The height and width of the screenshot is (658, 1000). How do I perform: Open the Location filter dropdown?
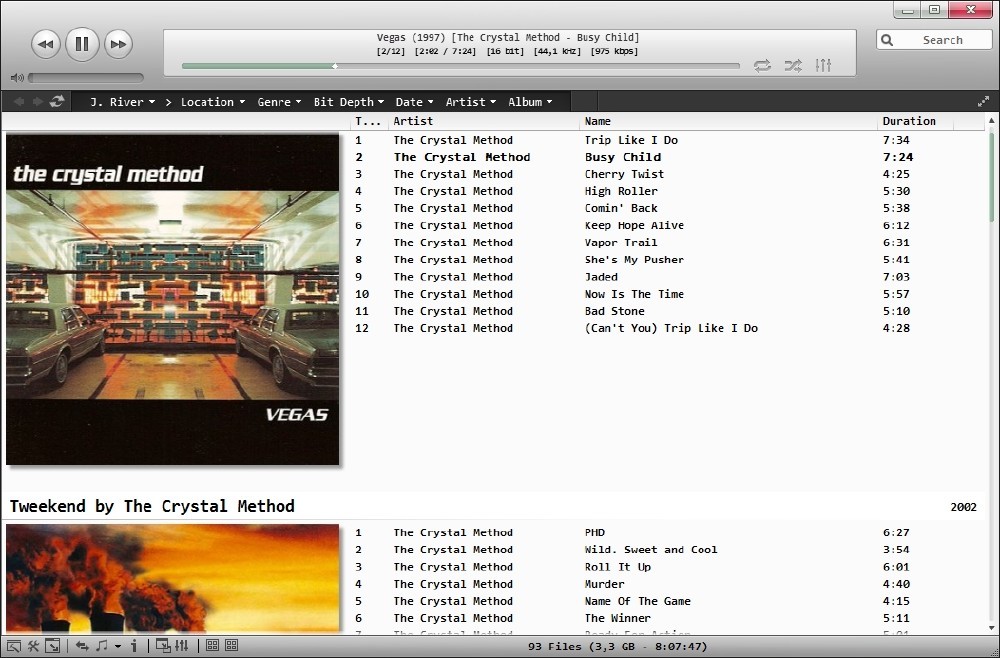pos(213,102)
